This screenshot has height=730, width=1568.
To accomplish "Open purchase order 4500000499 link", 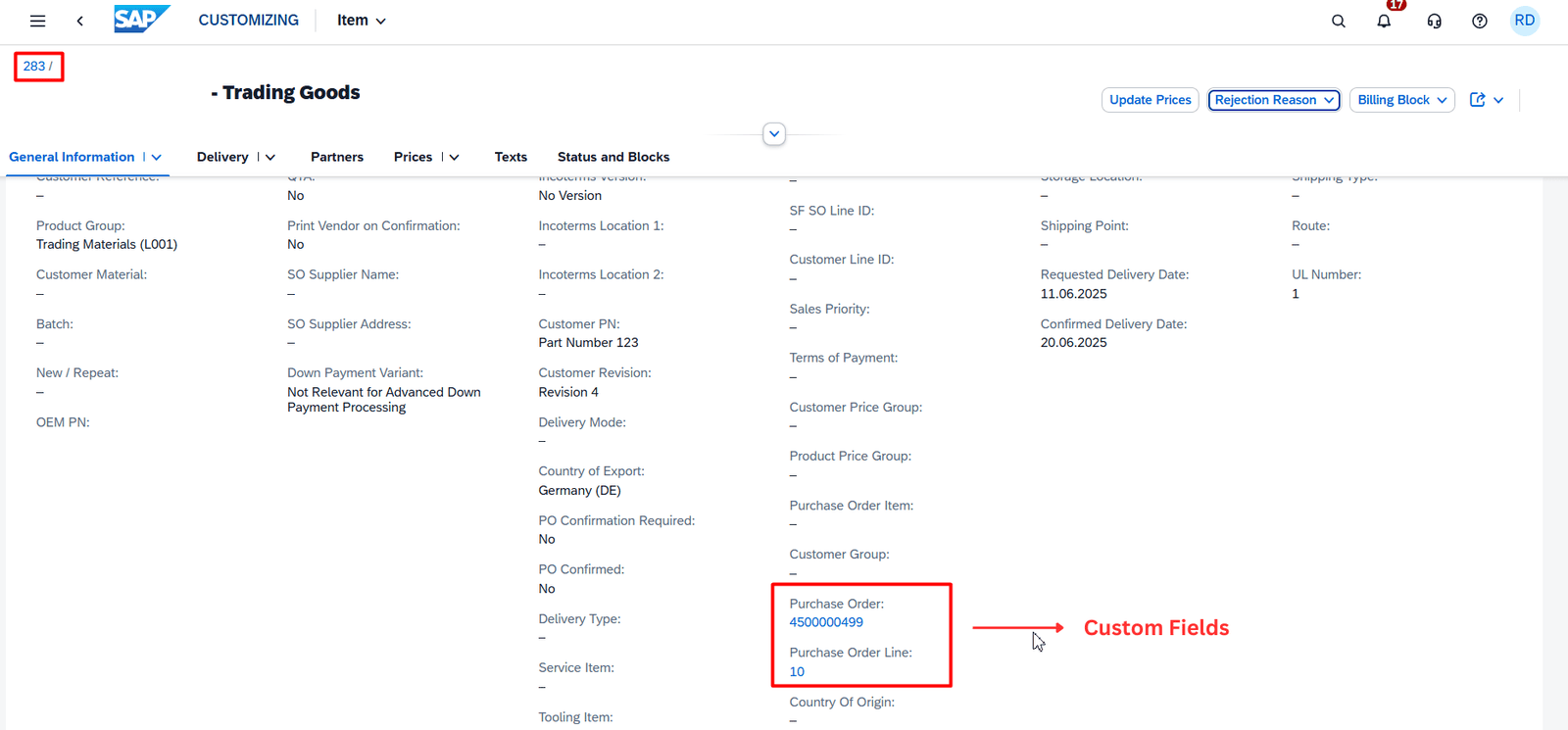I will coord(826,622).
